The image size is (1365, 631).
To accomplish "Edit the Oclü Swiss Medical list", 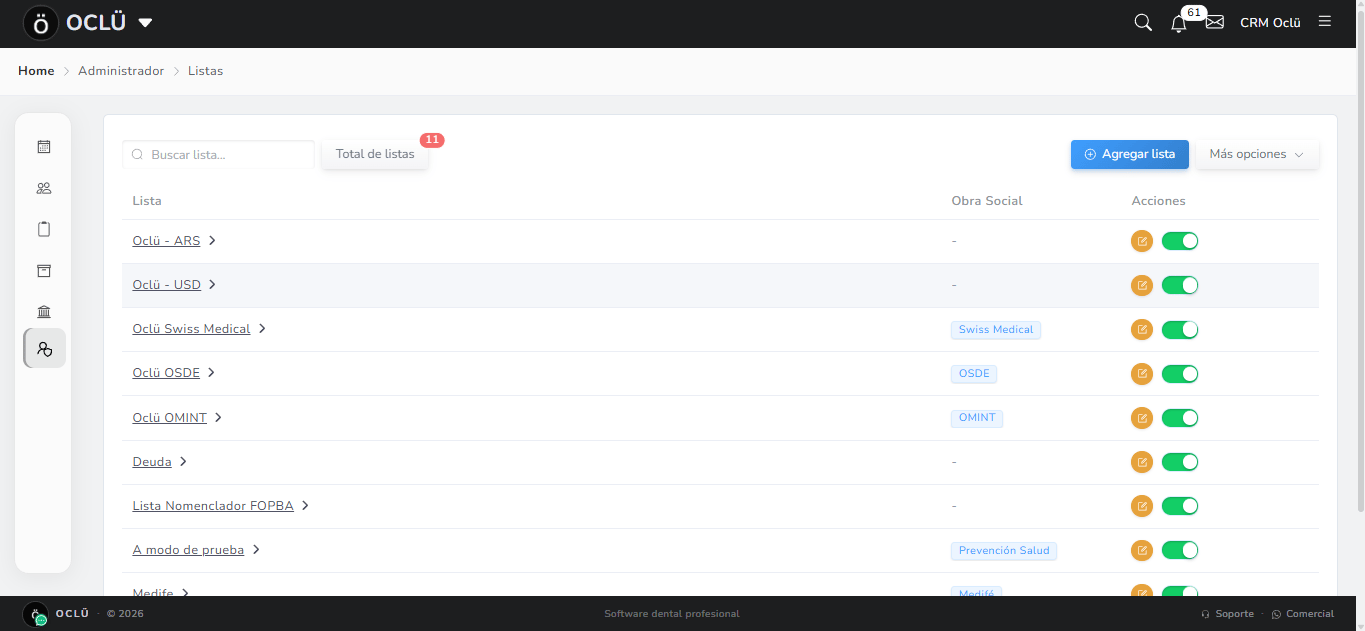I will [1142, 329].
